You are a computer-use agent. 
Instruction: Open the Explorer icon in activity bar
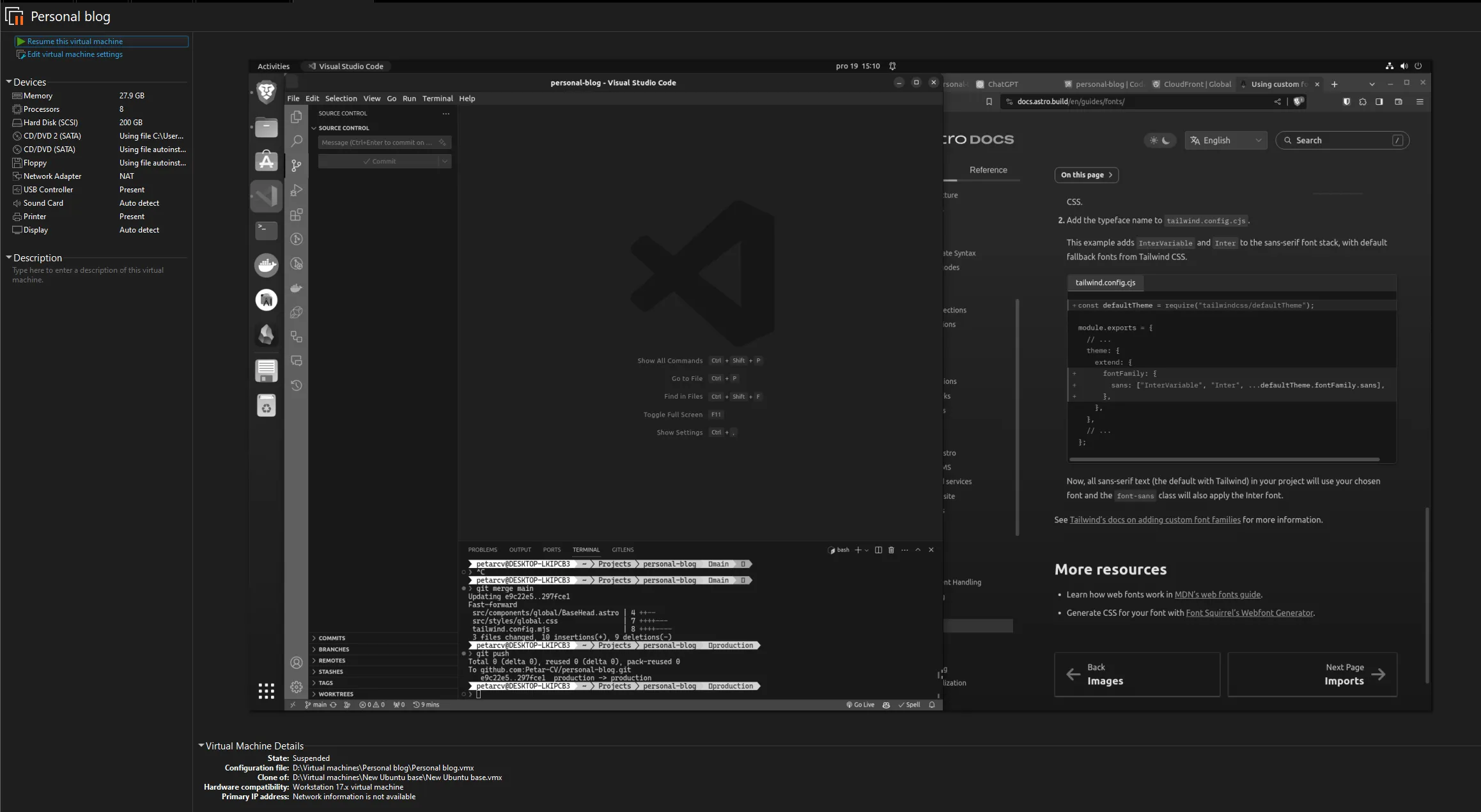pyautogui.click(x=297, y=117)
